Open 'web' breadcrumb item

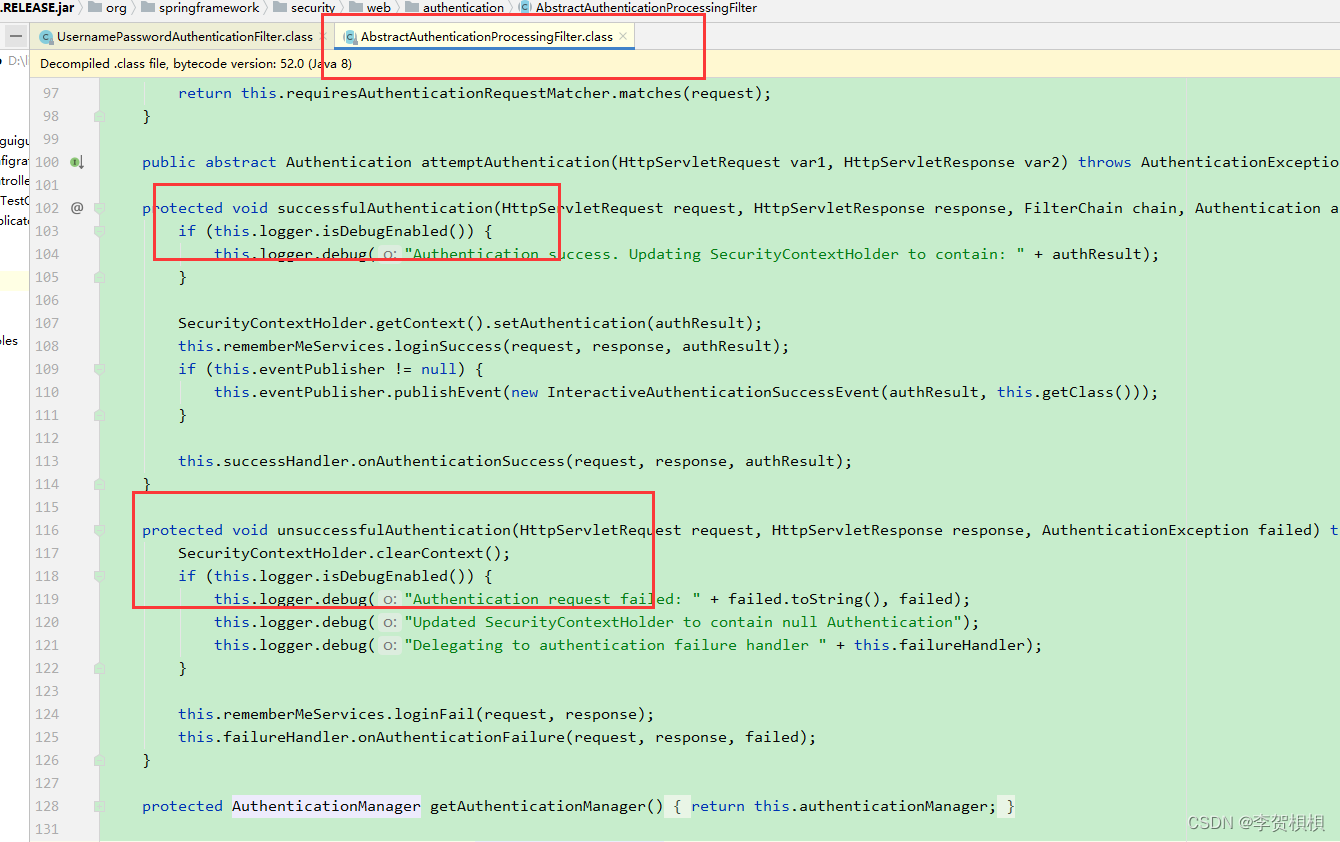click(x=378, y=8)
